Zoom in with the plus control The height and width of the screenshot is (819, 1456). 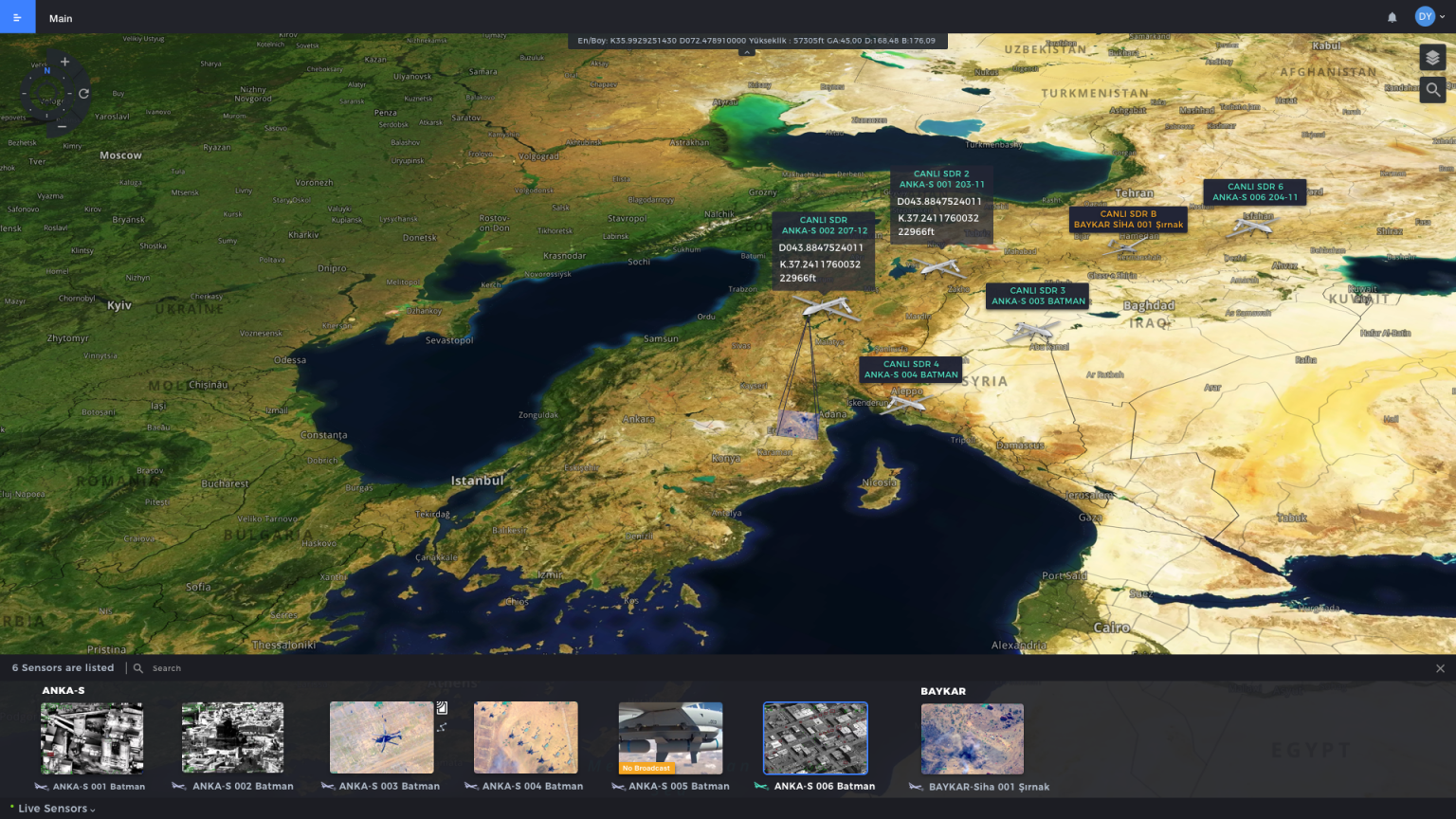click(64, 62)
